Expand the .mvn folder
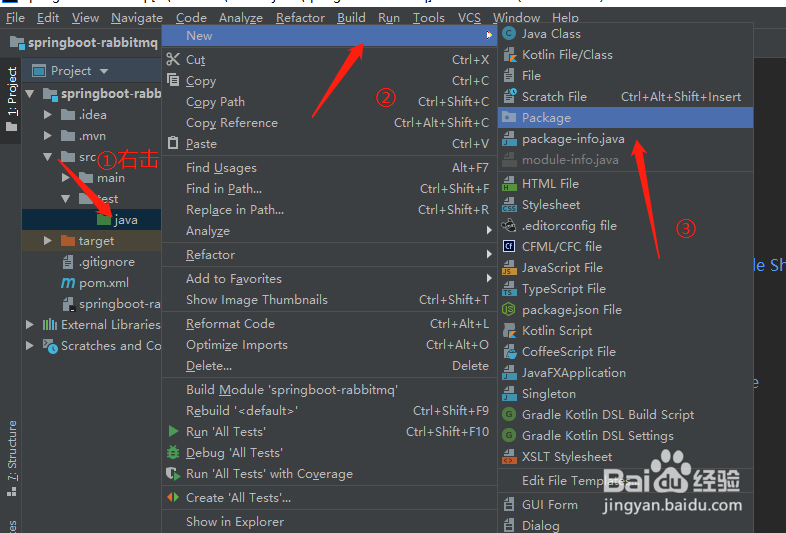This screenshot has height=533, width=786. tap(48, 136)
